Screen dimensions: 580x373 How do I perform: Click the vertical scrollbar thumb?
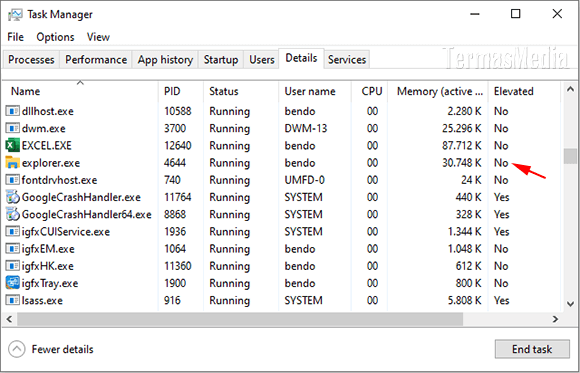570,156
